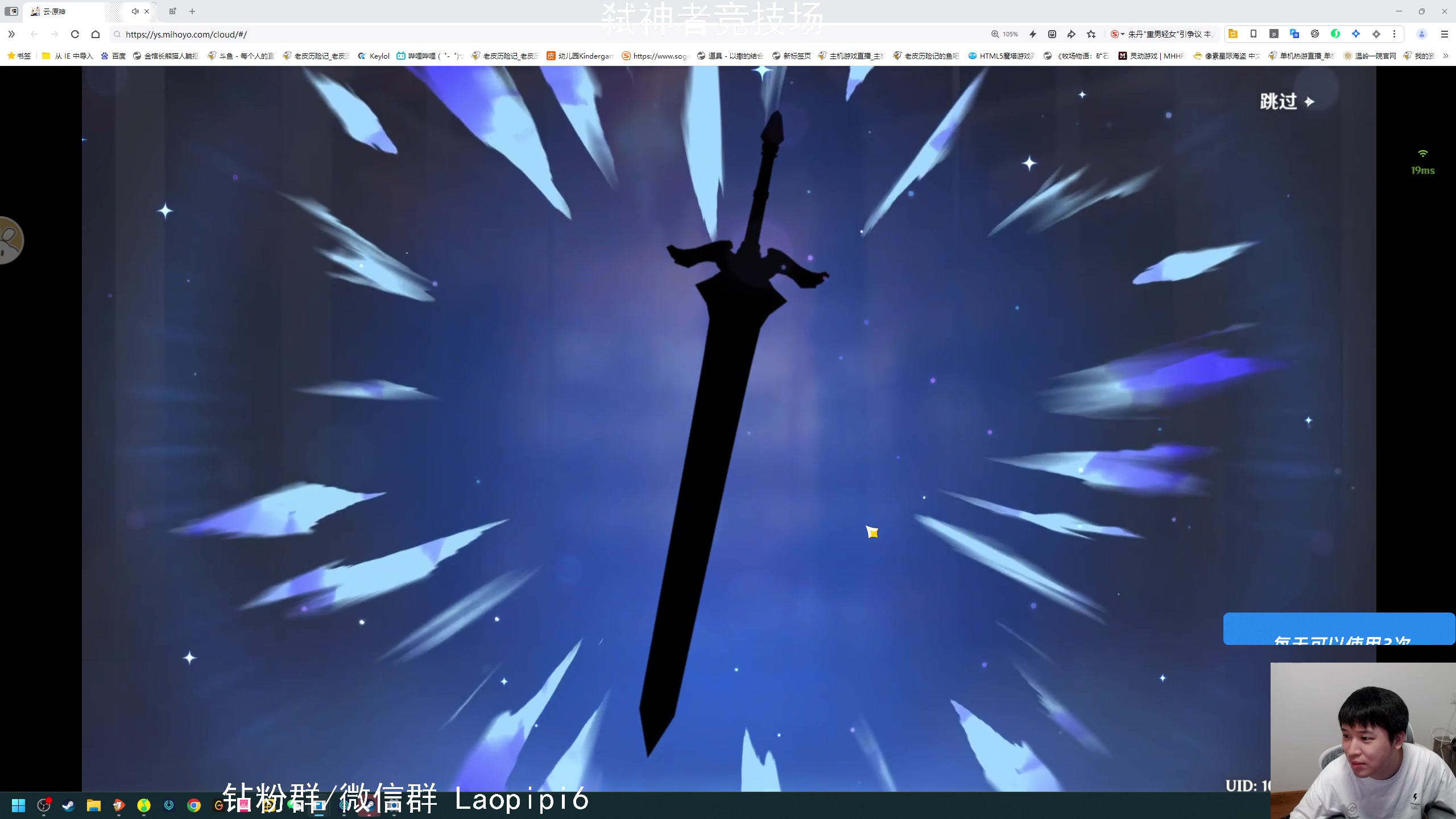Open the 主机游戏直播 bookmark
1456x819 pixels.
pyautogui.click(x=851, y=56)
